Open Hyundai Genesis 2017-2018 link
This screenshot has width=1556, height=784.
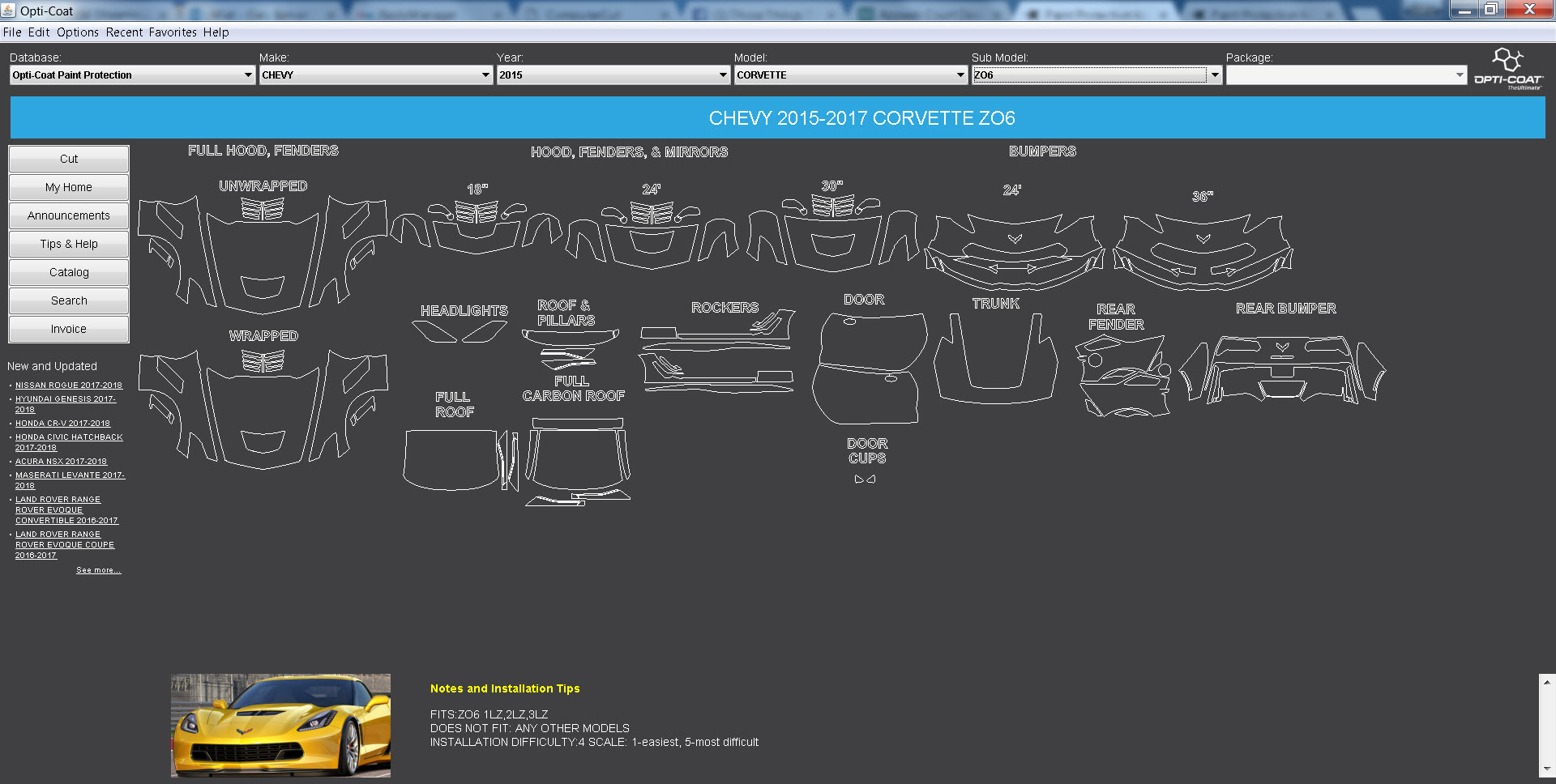pos(66,404)
